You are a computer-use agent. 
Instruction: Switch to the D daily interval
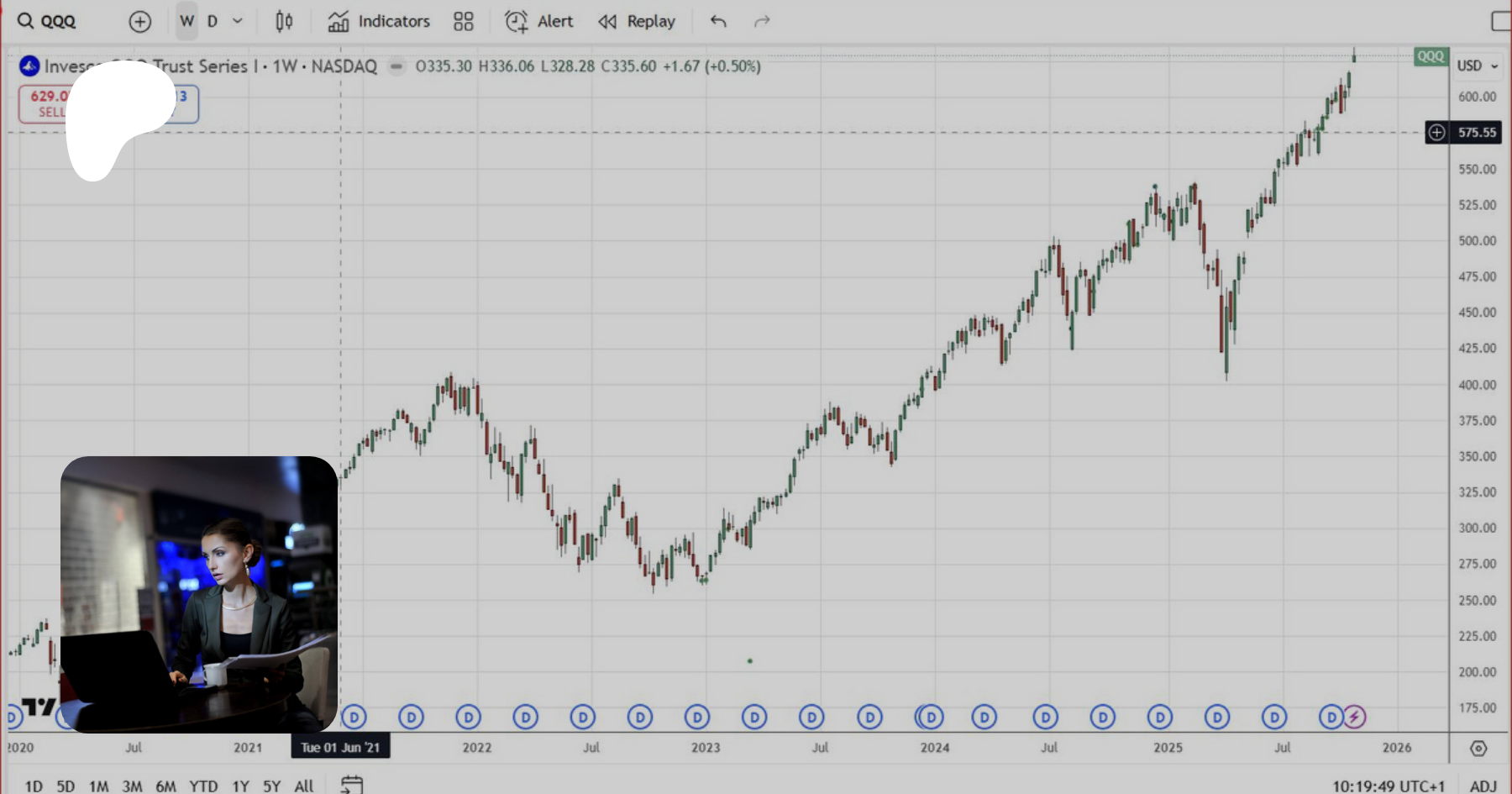(213, 22)
